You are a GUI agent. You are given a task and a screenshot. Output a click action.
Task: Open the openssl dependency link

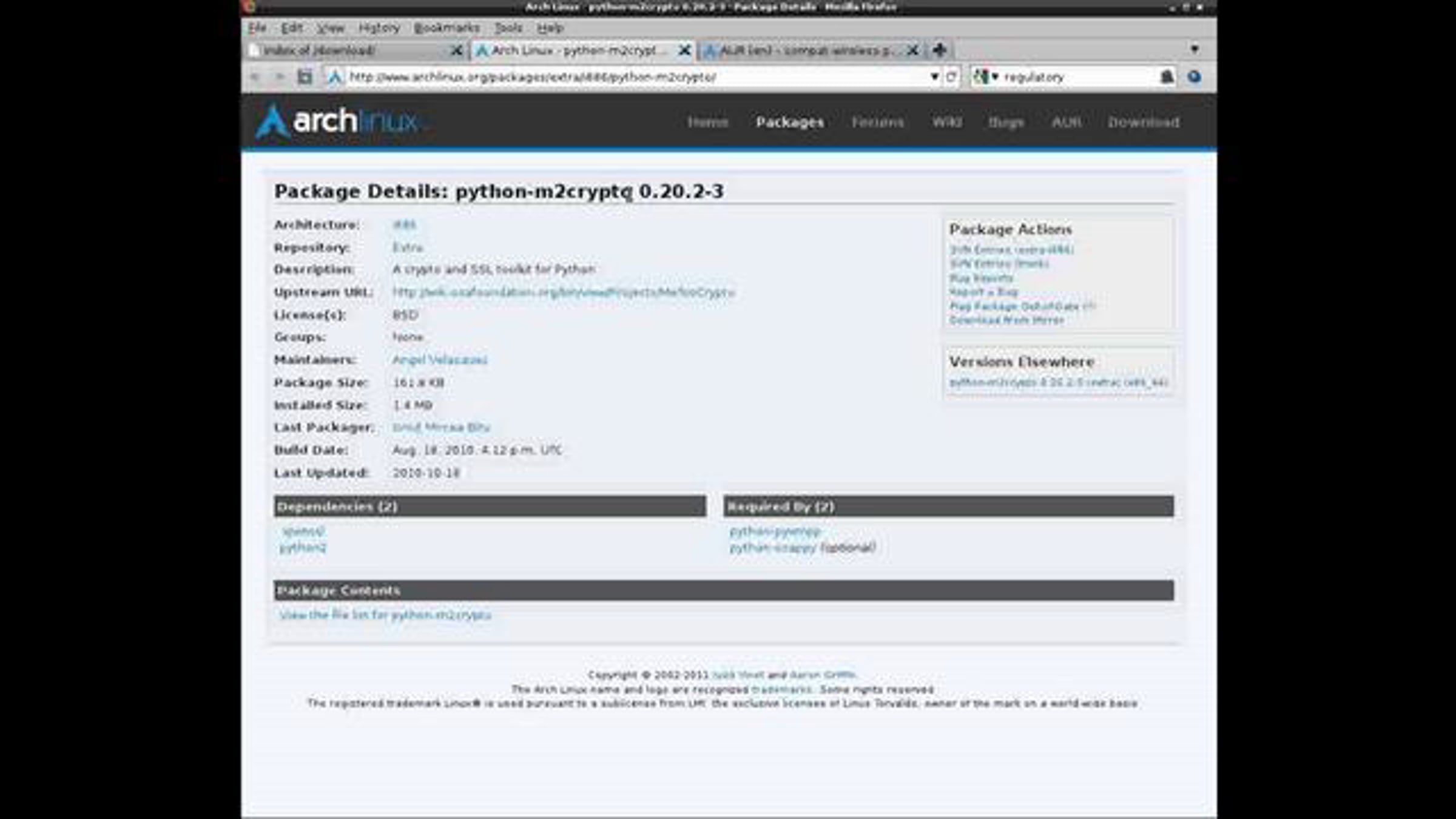pyautogui.click(x=303, y=532)
